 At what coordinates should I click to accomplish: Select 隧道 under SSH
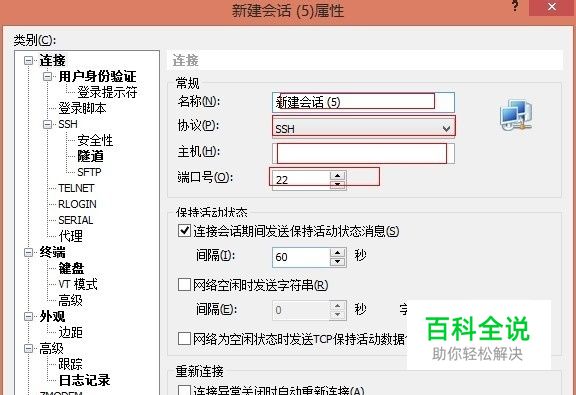click(90, 156)
